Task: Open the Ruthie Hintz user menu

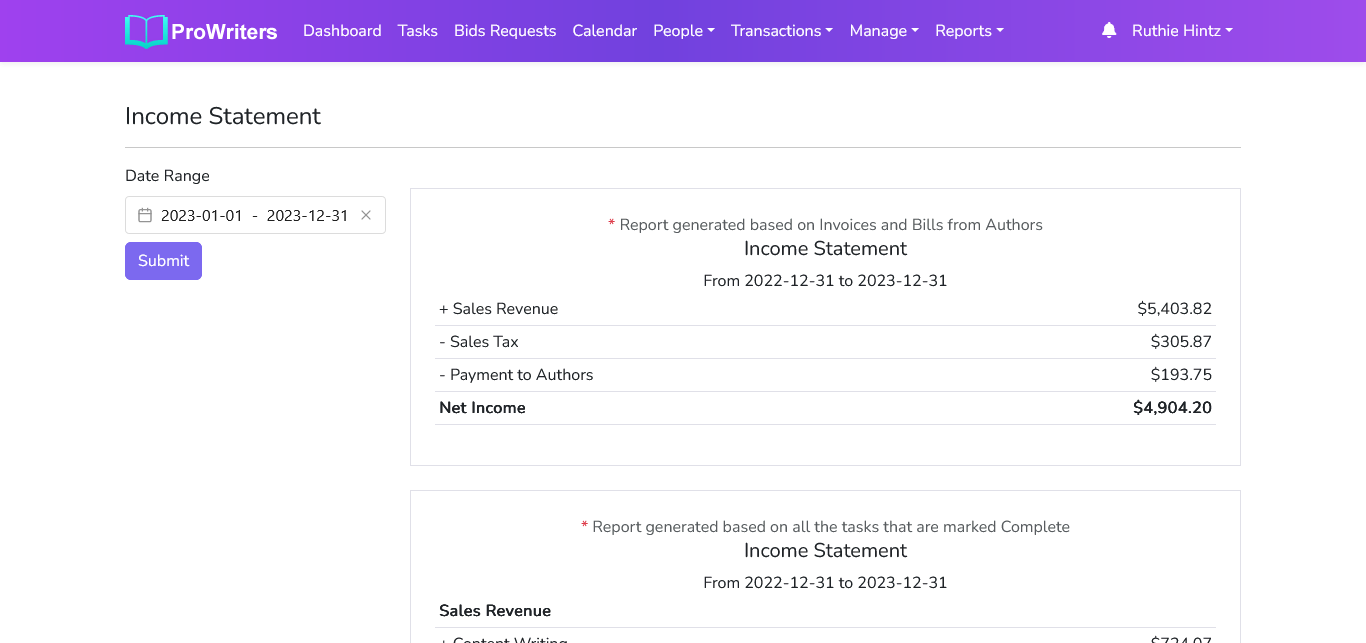Action: 1181,31
